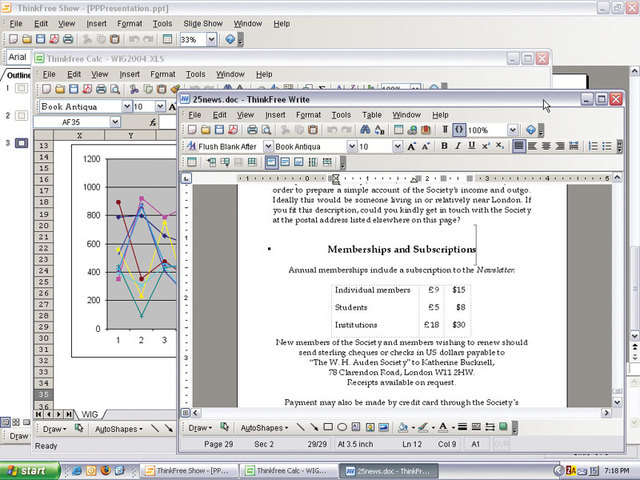This screenshot has height=480, width=640.
Task: Click Draw button in Calc draw toolbar
Action: pos(54,429)
